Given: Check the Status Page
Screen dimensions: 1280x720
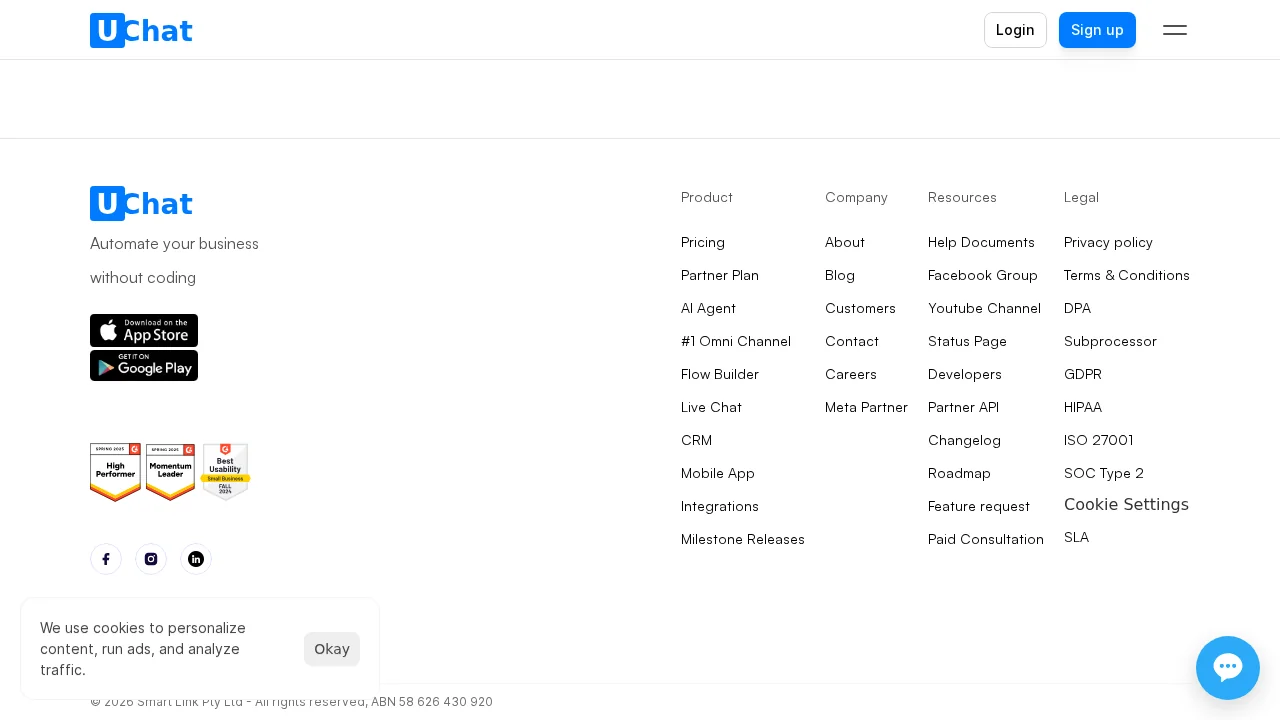Looking at the screenshot, I should tap(967, 341).
